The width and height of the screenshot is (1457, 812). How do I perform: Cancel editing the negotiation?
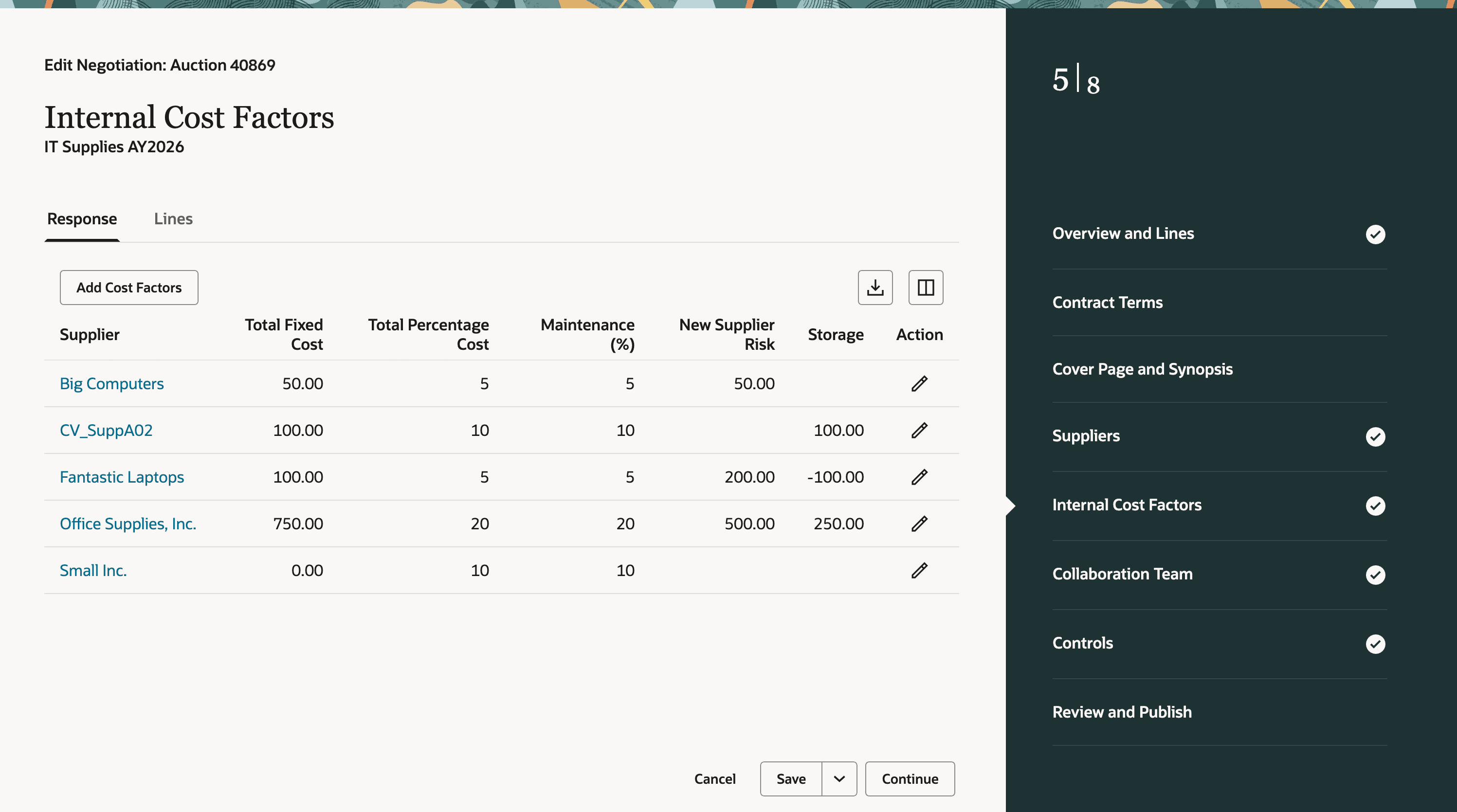[714, 778]
